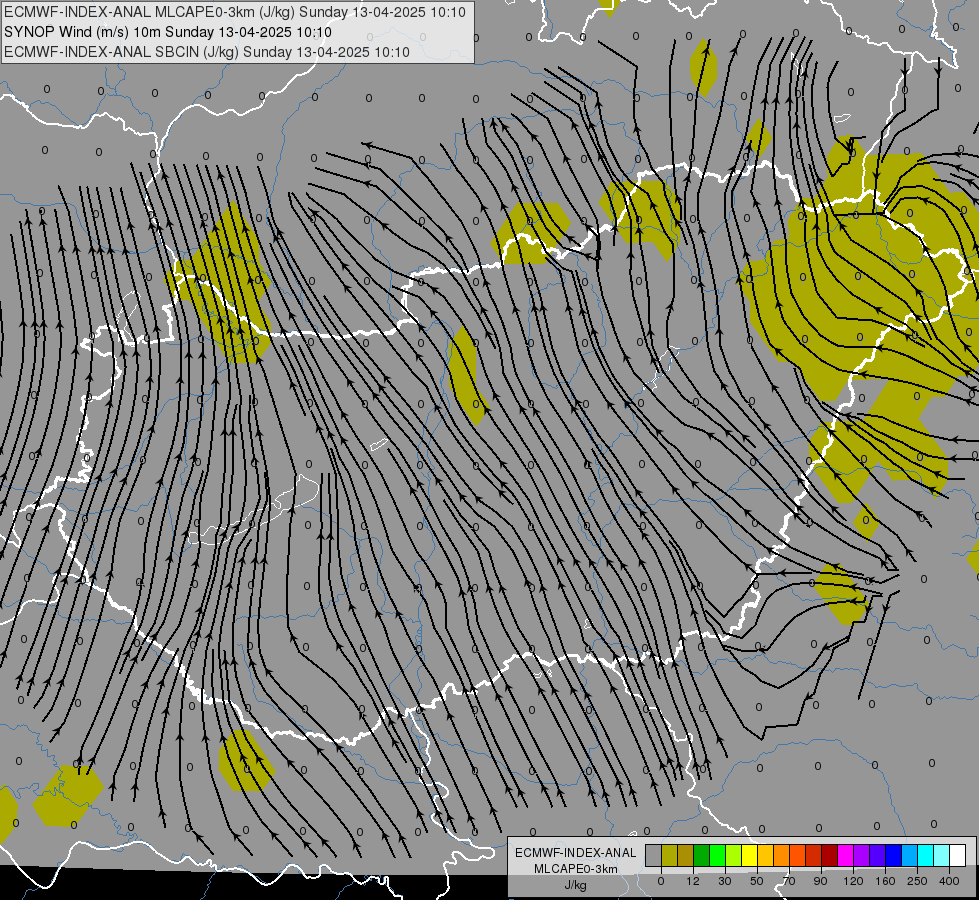Click the J/kg unit label in legend
979x900 pixels.
coord(576,885)
